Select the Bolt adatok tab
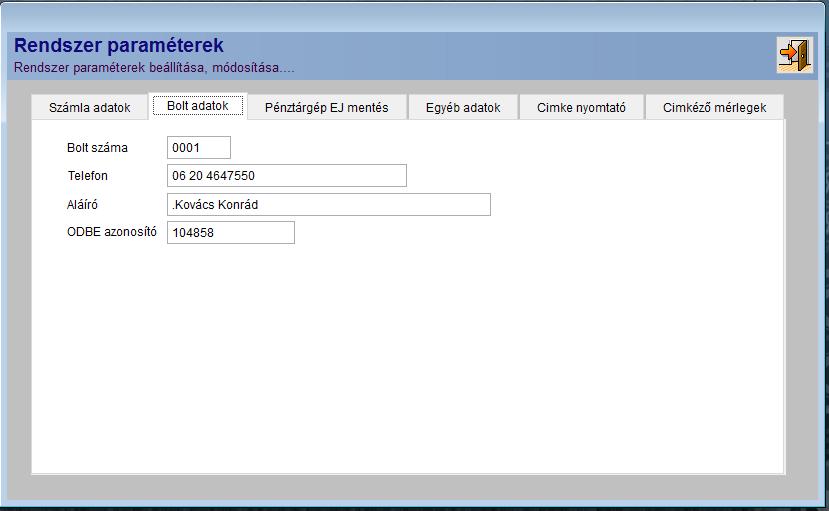829x511 pixels. point(198,106)
